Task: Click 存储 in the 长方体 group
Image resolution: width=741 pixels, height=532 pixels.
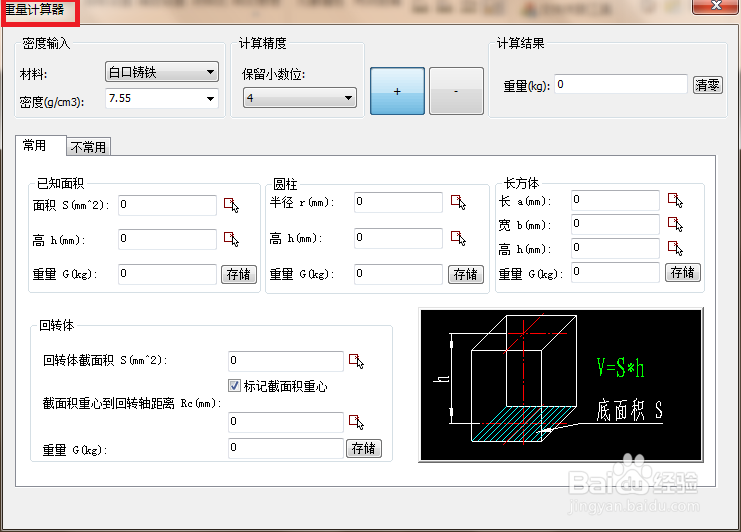Action: (682, 273)
